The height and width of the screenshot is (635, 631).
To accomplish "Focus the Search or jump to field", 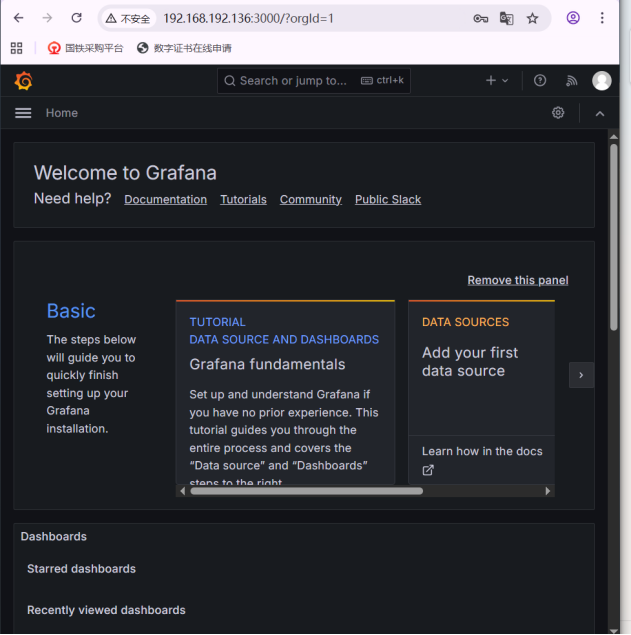I will [x=314, y=81].
